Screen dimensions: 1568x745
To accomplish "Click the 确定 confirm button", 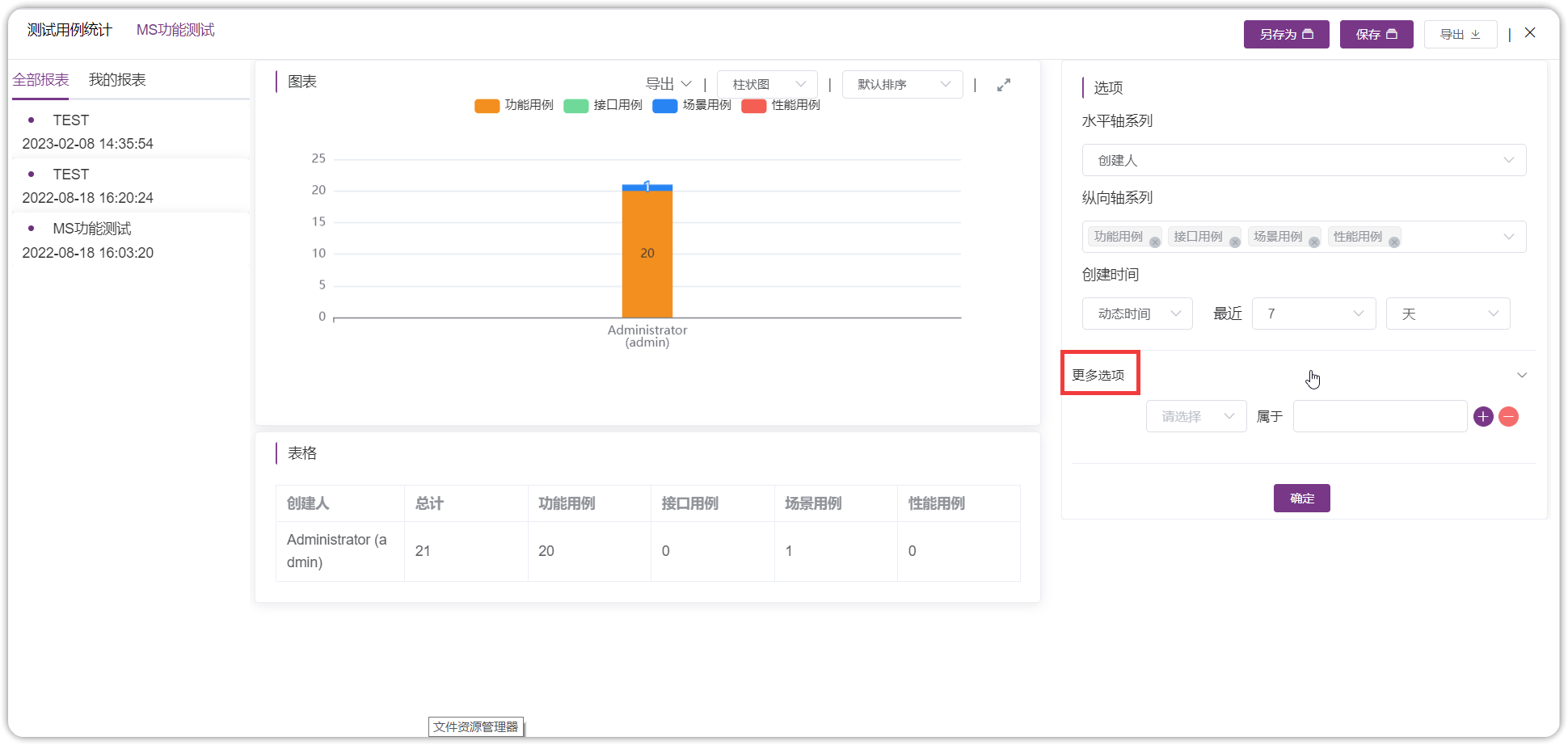I will coord(1301,499).
